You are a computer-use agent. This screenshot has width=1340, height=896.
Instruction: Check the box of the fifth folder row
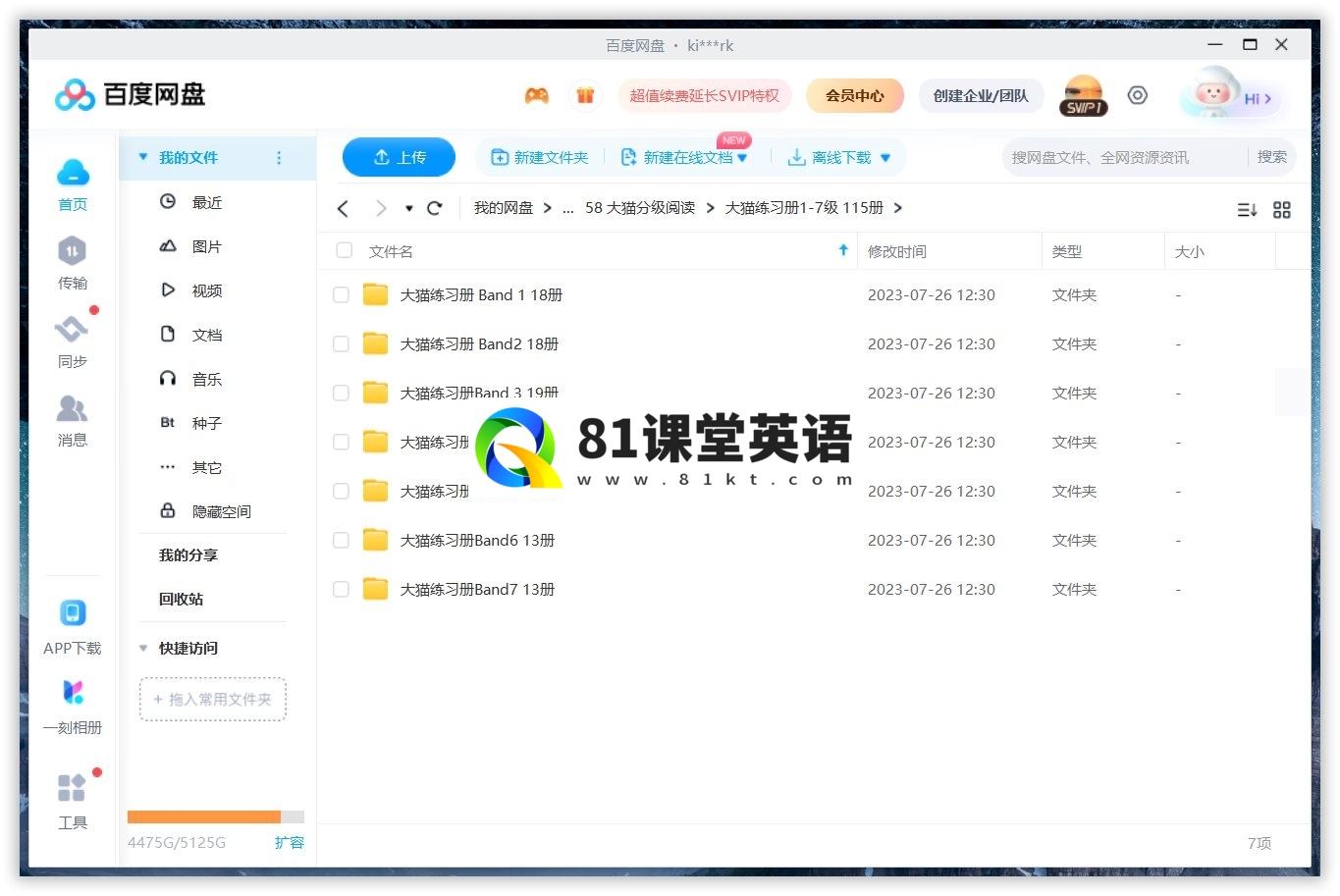coord(341,491)
